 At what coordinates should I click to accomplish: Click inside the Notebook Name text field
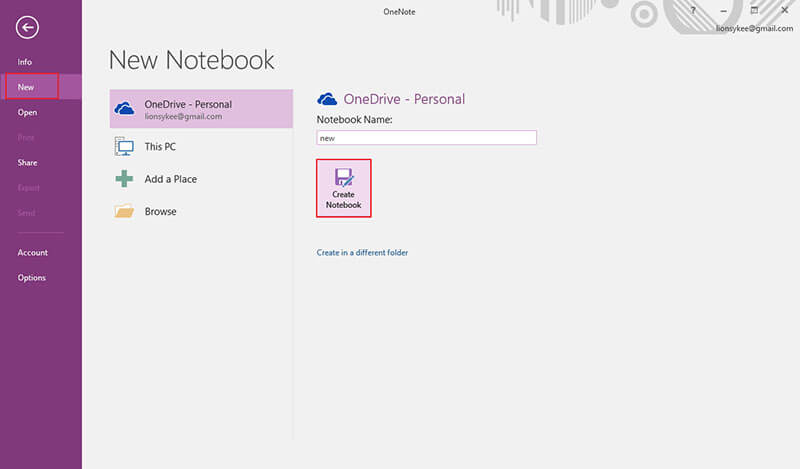pyautogui.click(x=426, y=138)
